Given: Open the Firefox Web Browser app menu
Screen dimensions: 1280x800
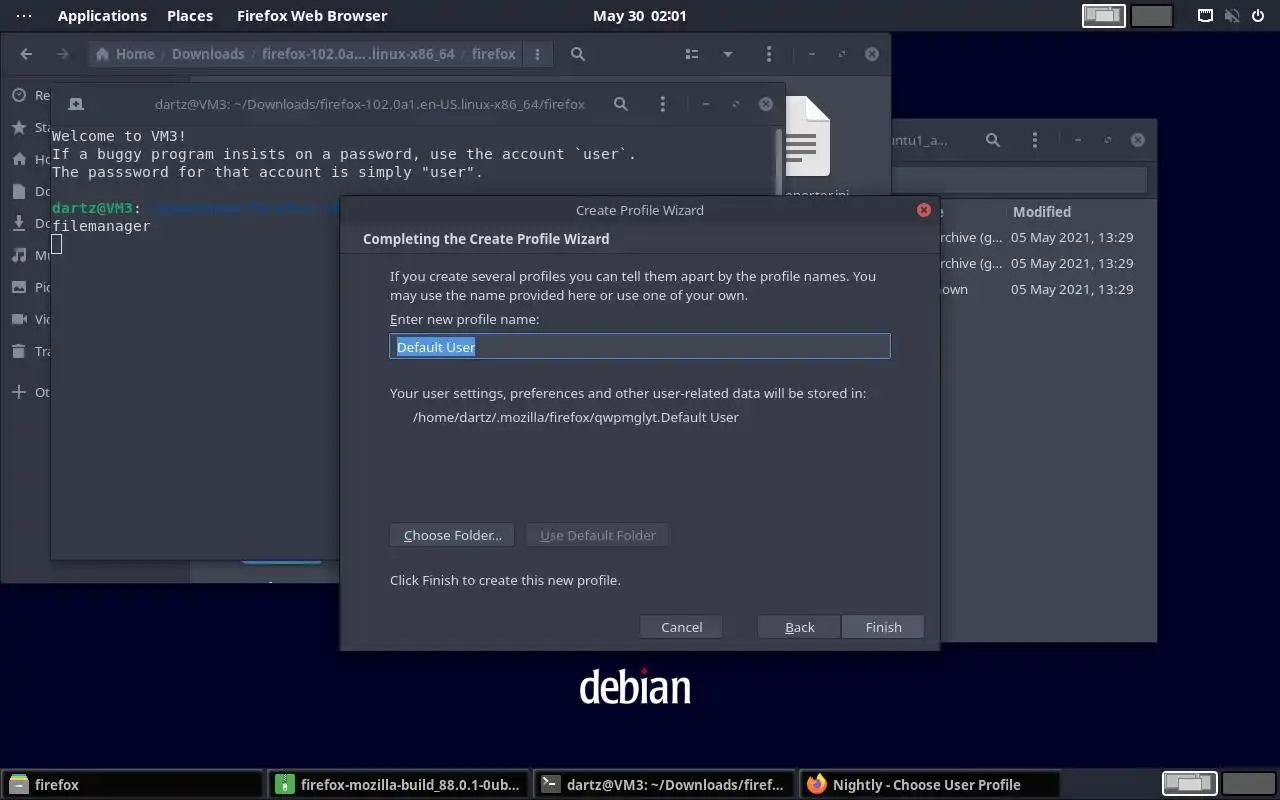Looking at the screenshot, I should (x=312, y=15).
